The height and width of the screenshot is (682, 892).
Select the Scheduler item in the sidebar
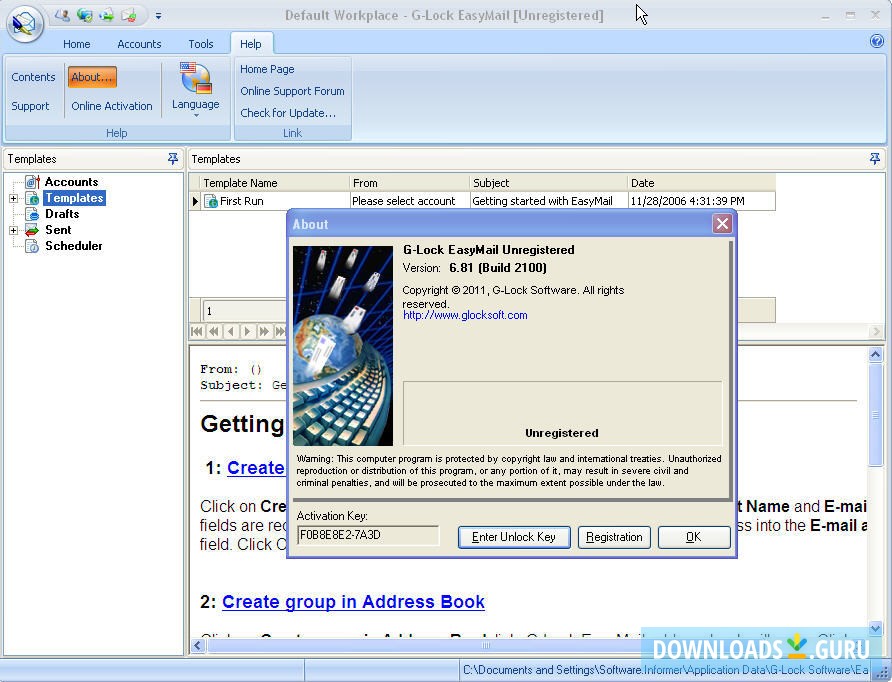[x=74, y=245]
